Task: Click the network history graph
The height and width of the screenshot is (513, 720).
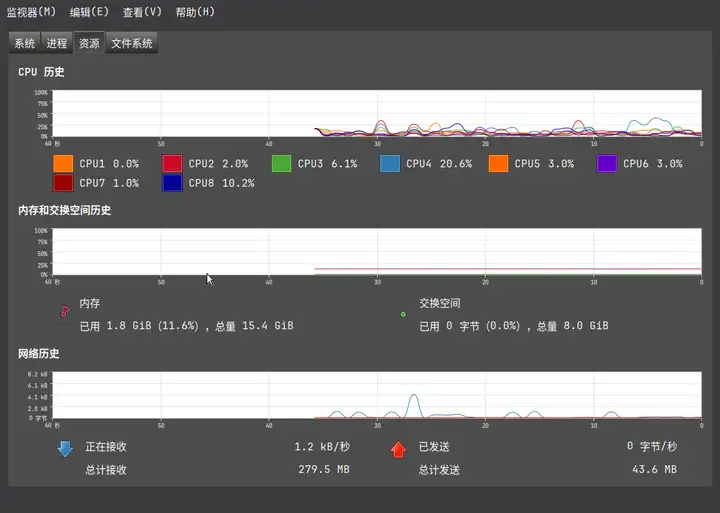Action: 377,395
